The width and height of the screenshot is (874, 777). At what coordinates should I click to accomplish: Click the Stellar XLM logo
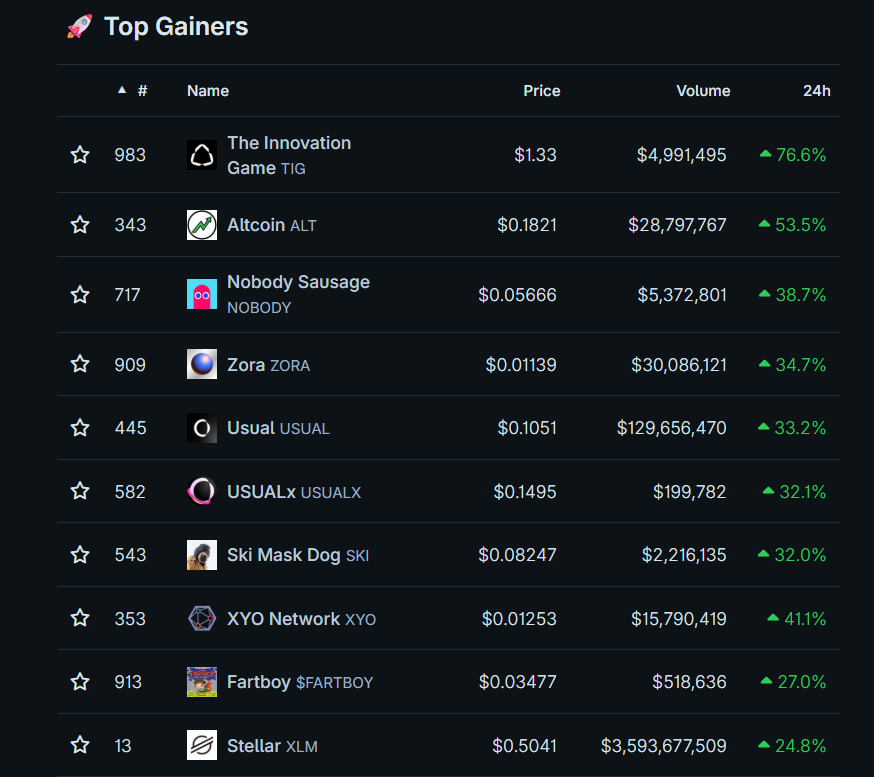click(x=202, y=745)
